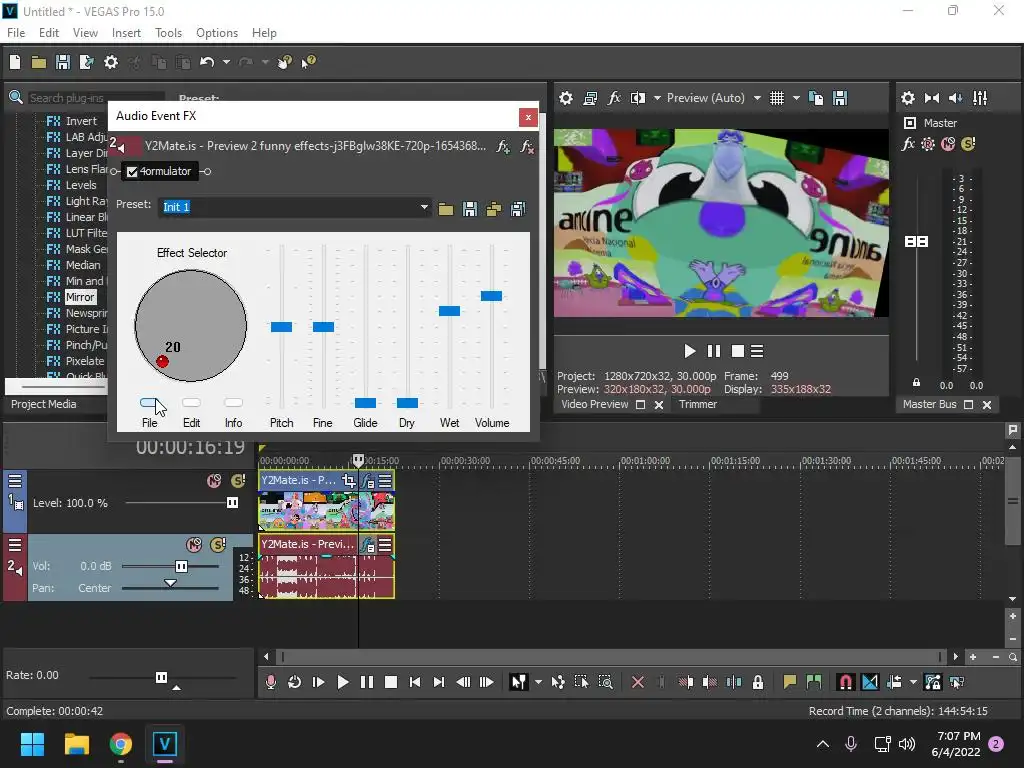Mute video track 1
Image resolution: width=1024 pixels, height=768 pixels.
(214, 481)
